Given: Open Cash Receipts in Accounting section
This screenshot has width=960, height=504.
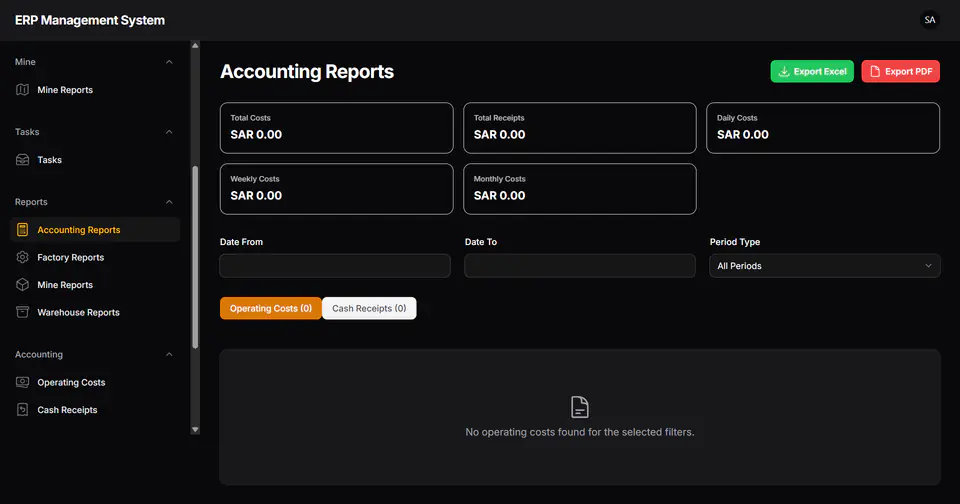Looking at the screenshot, I should coord(95,410).
